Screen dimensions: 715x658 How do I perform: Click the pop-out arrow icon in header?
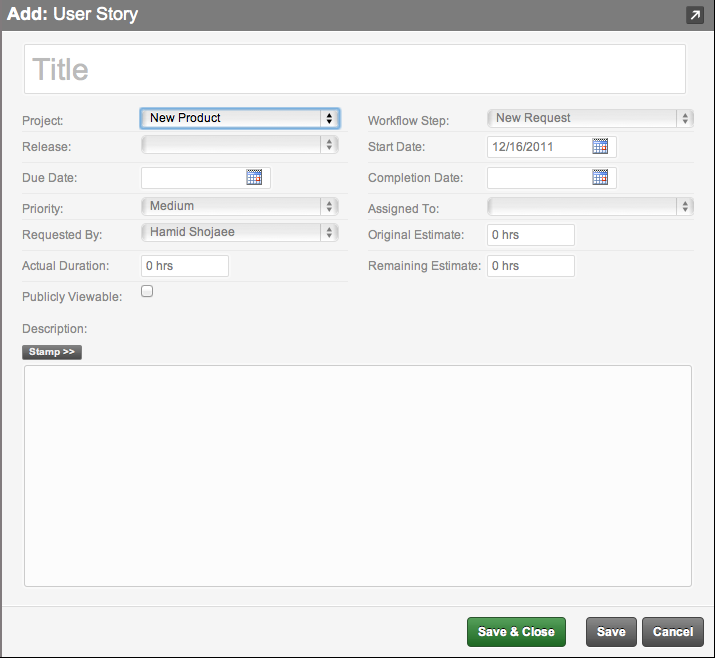pos(695,15)
